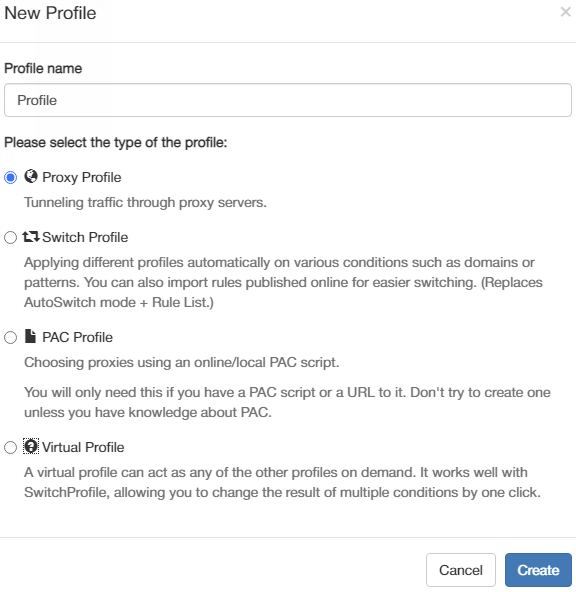Screen dimensions: 576x592
Task: Click the globe icon beside Proxy Profile
Action: click(x=31, y=176)
